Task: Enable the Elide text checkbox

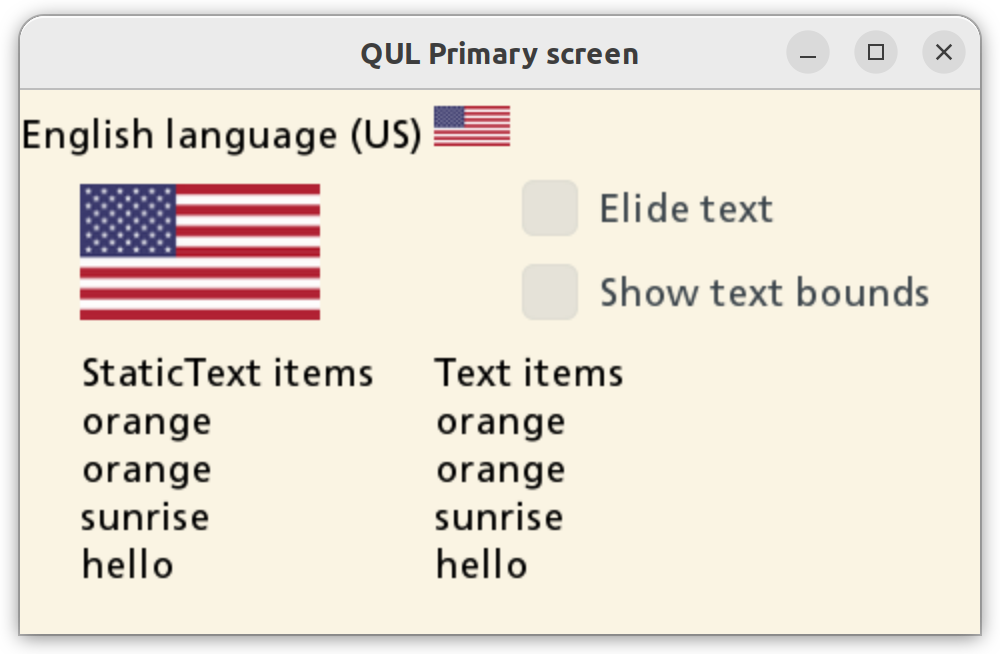Action: (550, 208)
